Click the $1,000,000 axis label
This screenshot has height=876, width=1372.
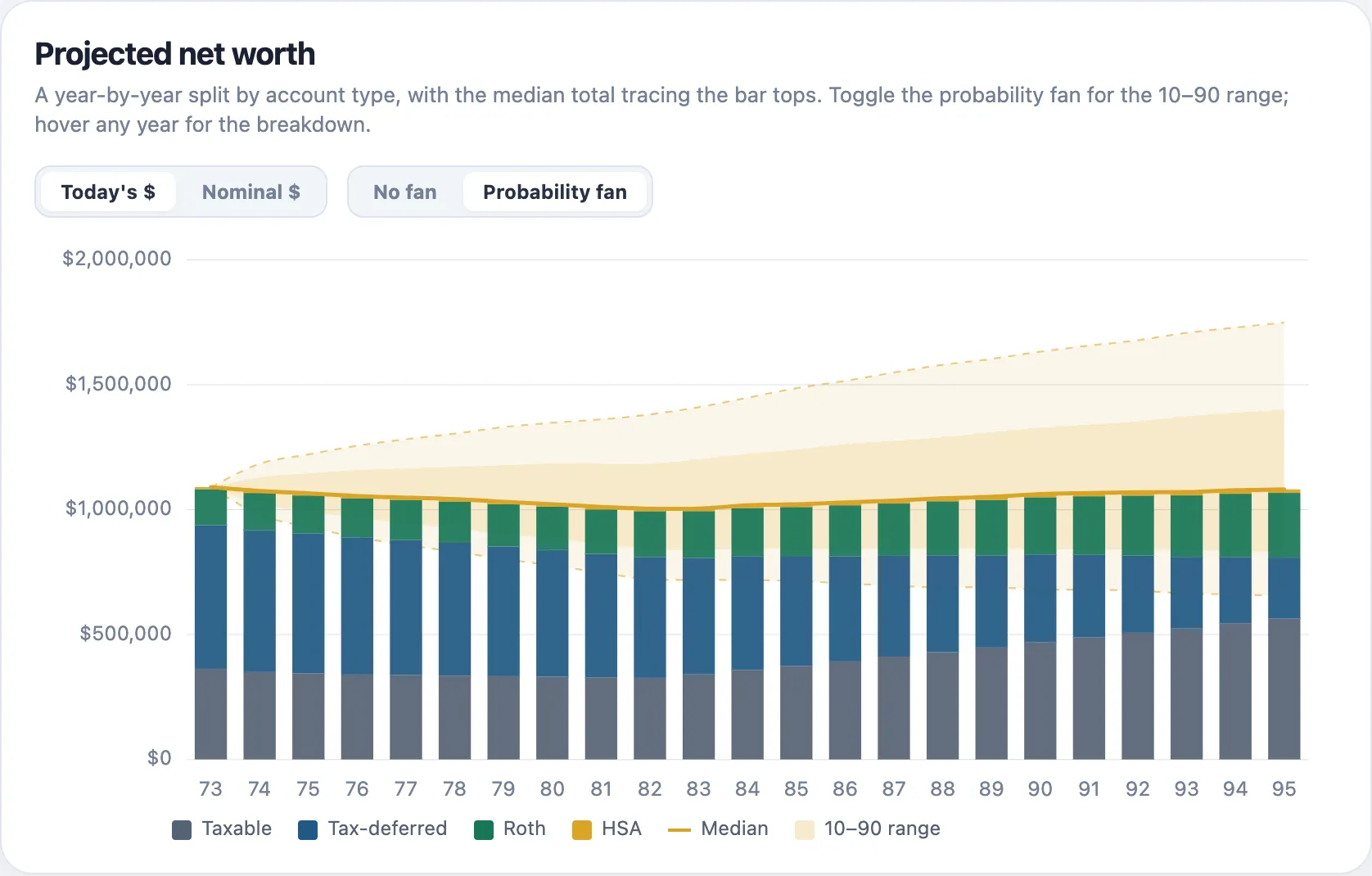(x=119, y=508)
